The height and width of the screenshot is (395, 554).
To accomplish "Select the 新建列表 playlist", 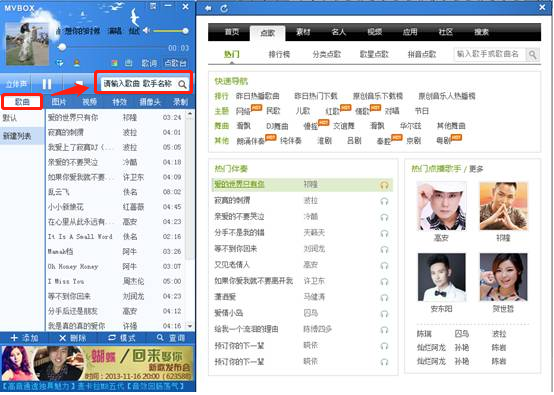I will (22, 136).
